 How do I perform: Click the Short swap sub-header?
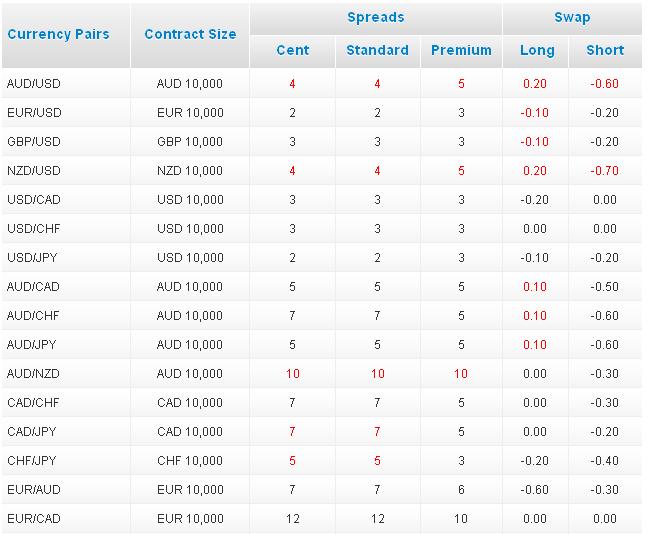(605, 50)
